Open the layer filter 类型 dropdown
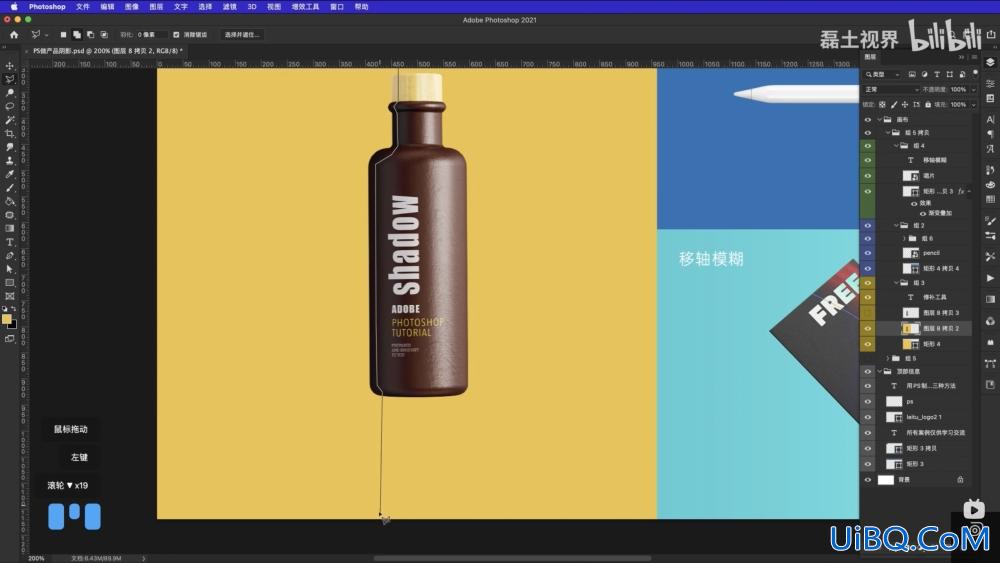This screenshot has height=563, width=1000. (x=883, y=75)
